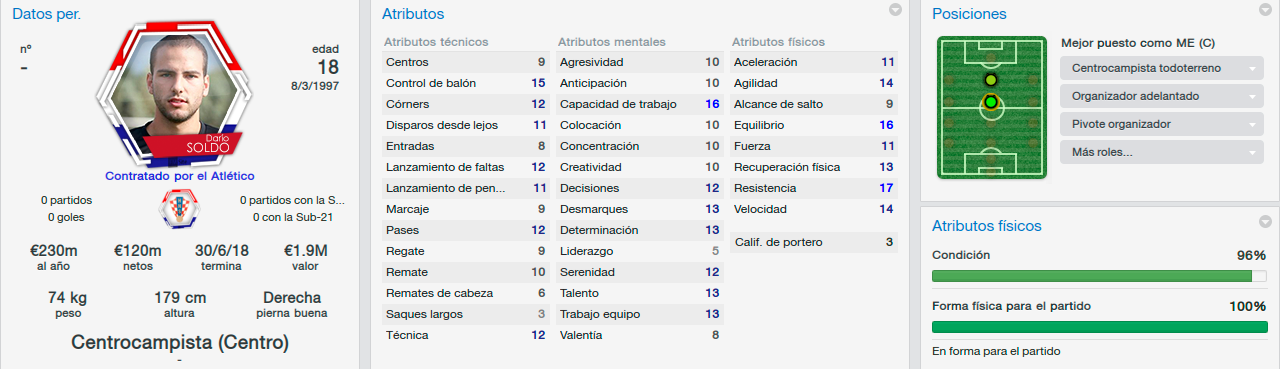Screen dimensions: 1280x369
Task: Expand the Pivote organizador role dropdown
Action: pyautogui.click(x=1160, y=125)
